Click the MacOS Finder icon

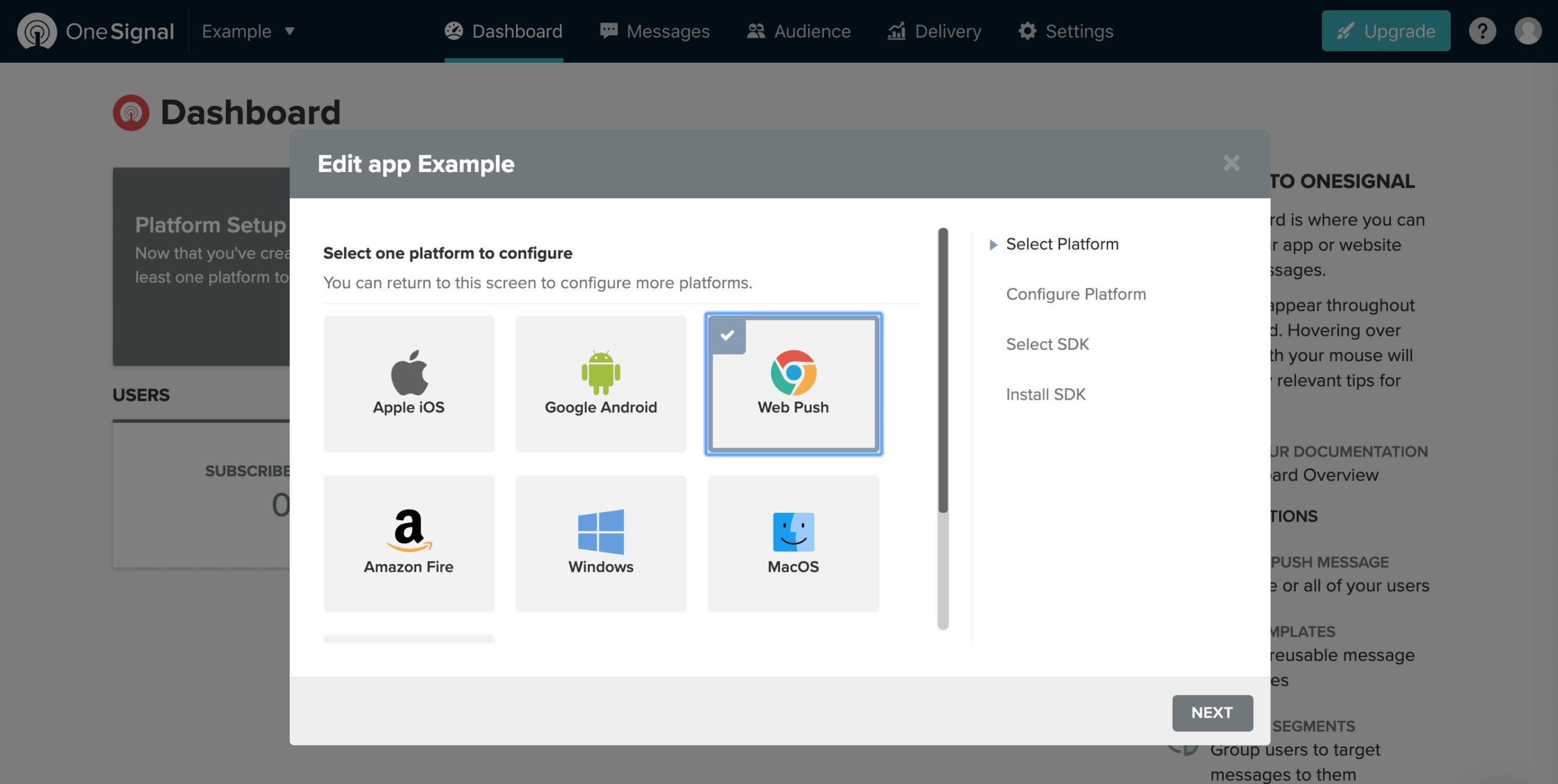pyautogui.click(x=793, y=532)
